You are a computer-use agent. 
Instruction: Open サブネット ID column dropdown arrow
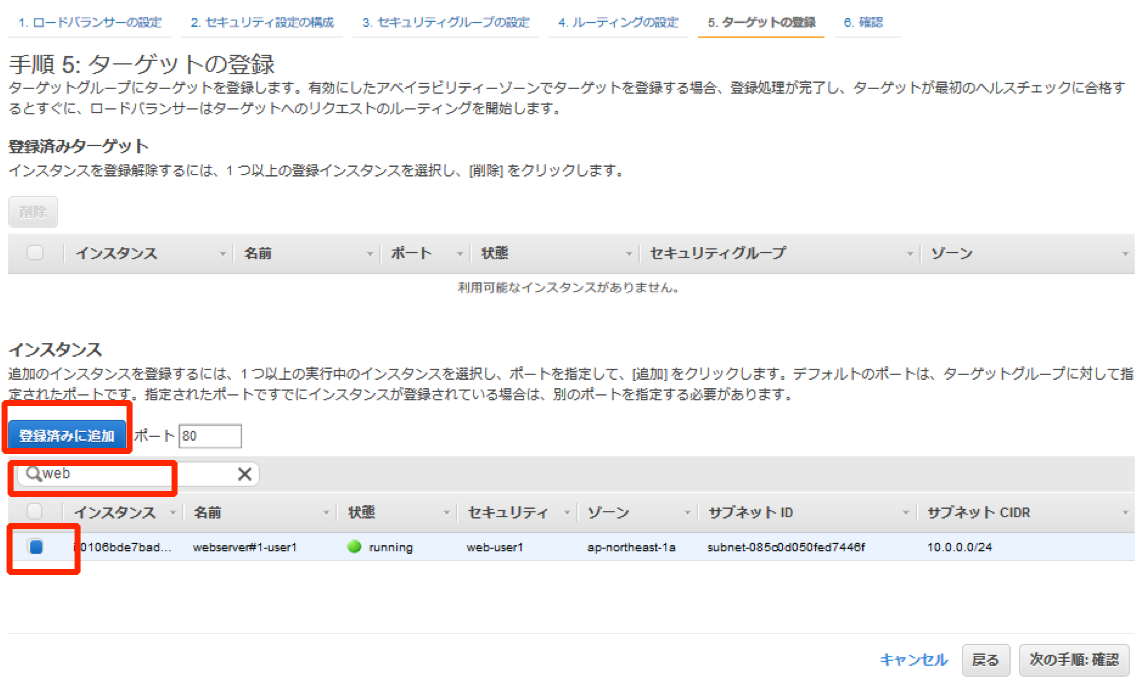[x=905, y=513]
